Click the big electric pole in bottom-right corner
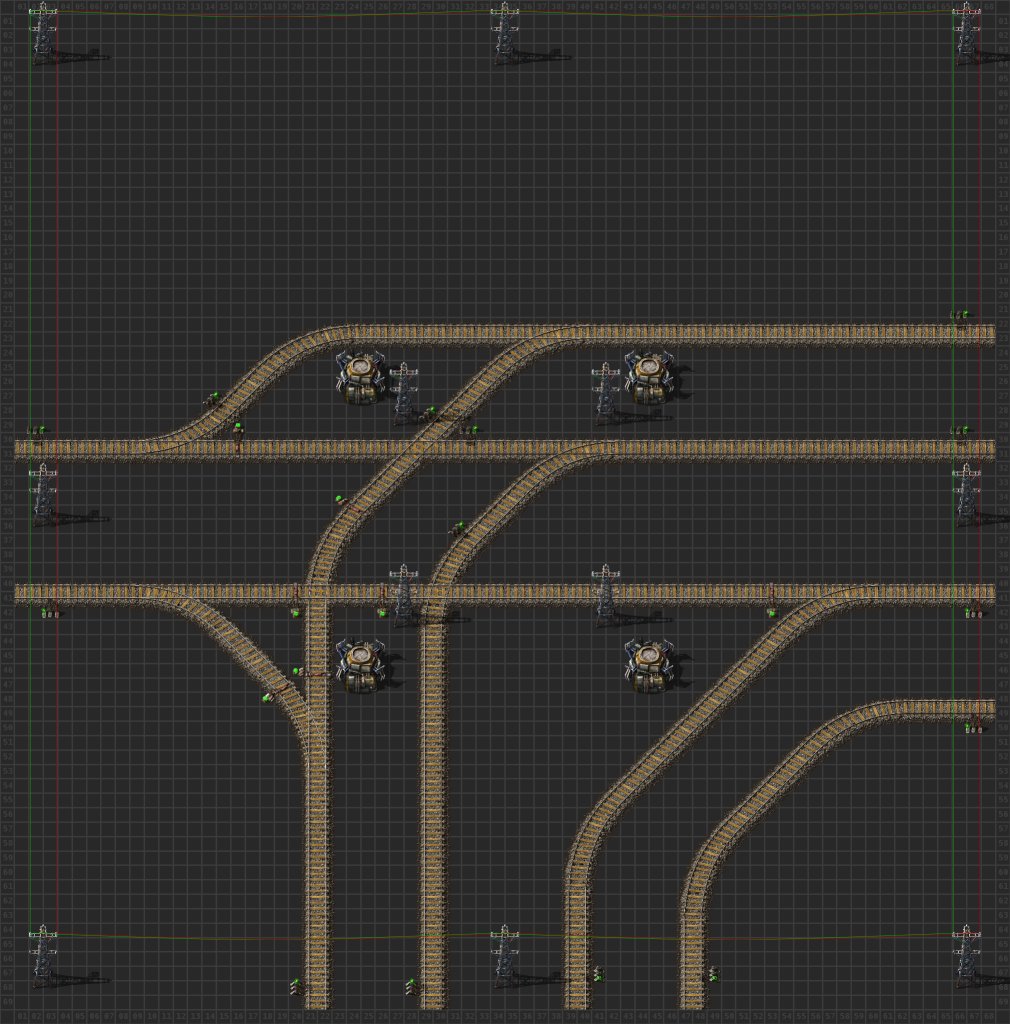 tap(966, 955)
